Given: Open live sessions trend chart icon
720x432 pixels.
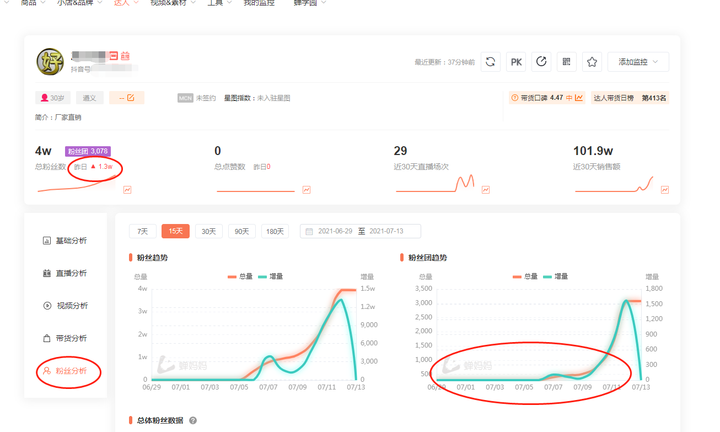Looking at the screenshot, I should tap(485, 190).
